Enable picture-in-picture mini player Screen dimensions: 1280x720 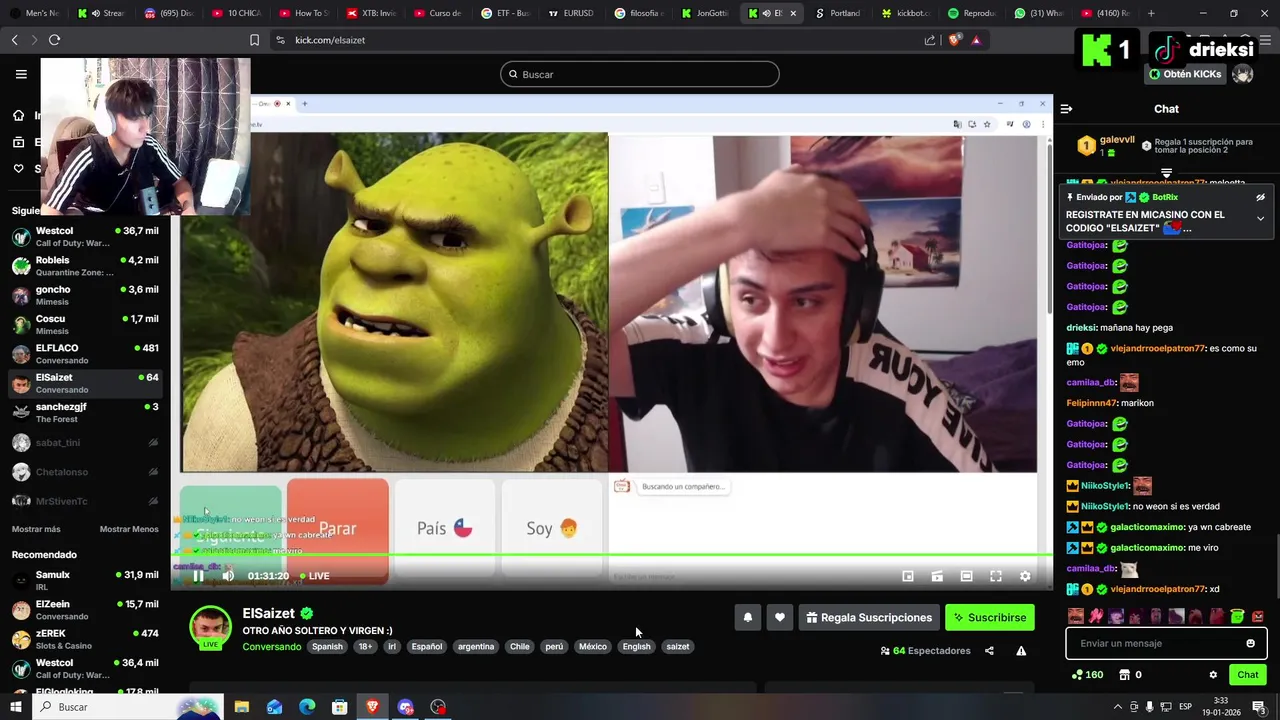(x=908, y=576)
